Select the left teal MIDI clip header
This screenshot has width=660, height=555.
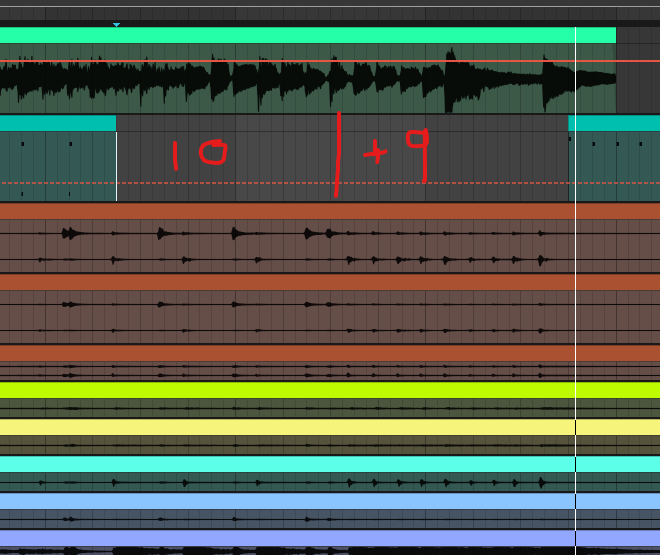pos(57,123)
